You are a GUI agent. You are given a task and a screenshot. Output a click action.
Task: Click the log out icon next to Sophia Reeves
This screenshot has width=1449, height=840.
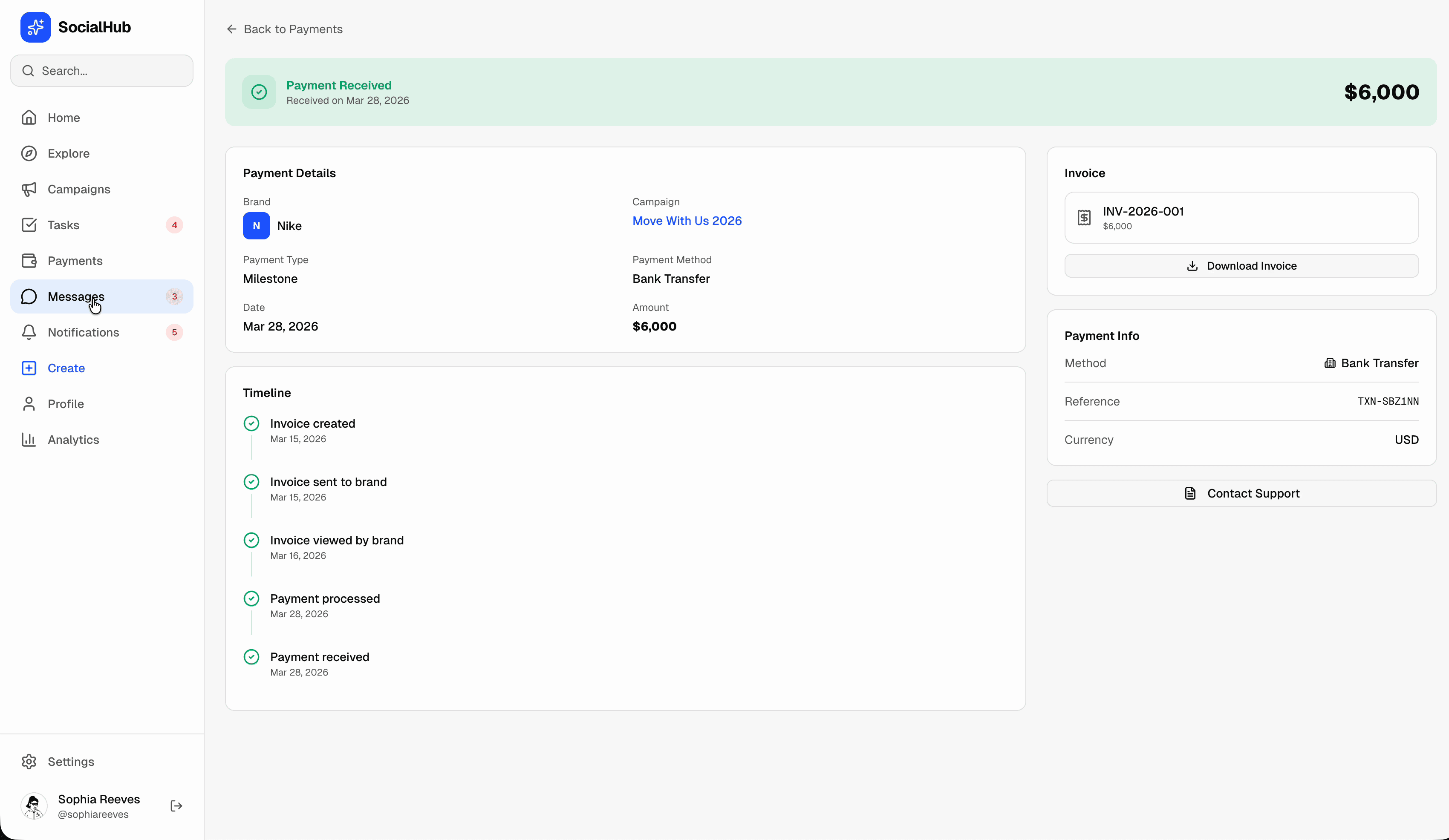[176, 805]
